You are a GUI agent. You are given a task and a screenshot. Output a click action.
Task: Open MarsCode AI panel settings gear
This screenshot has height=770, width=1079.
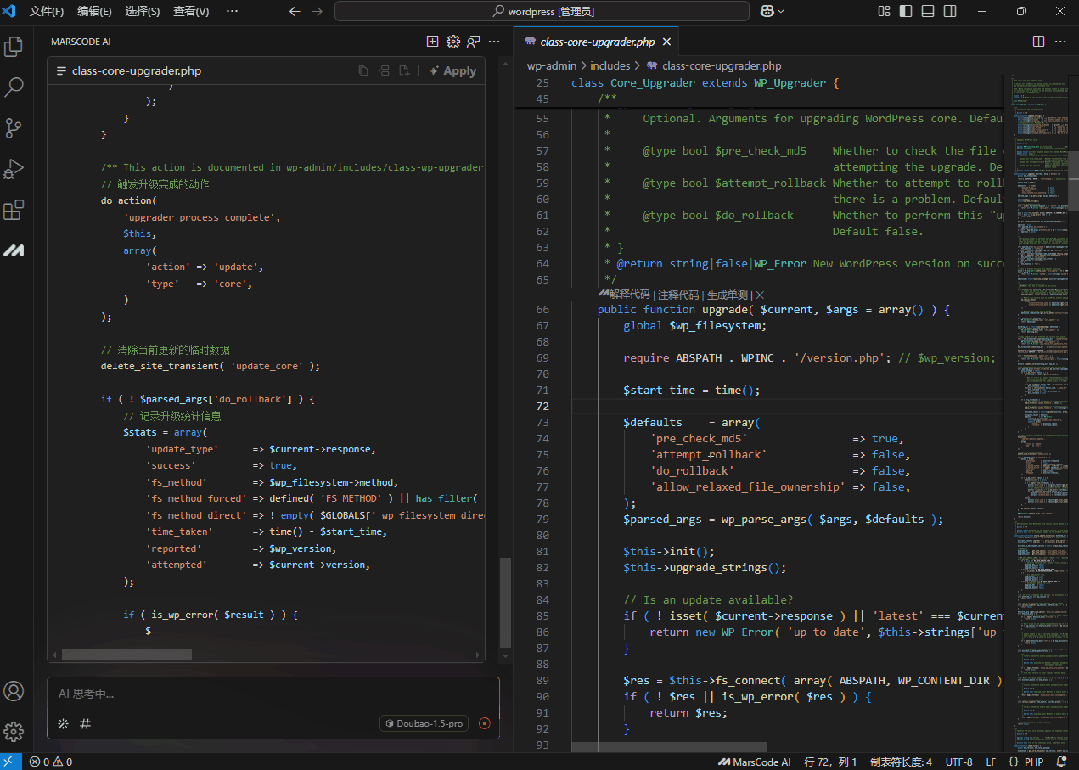point(453,42)
